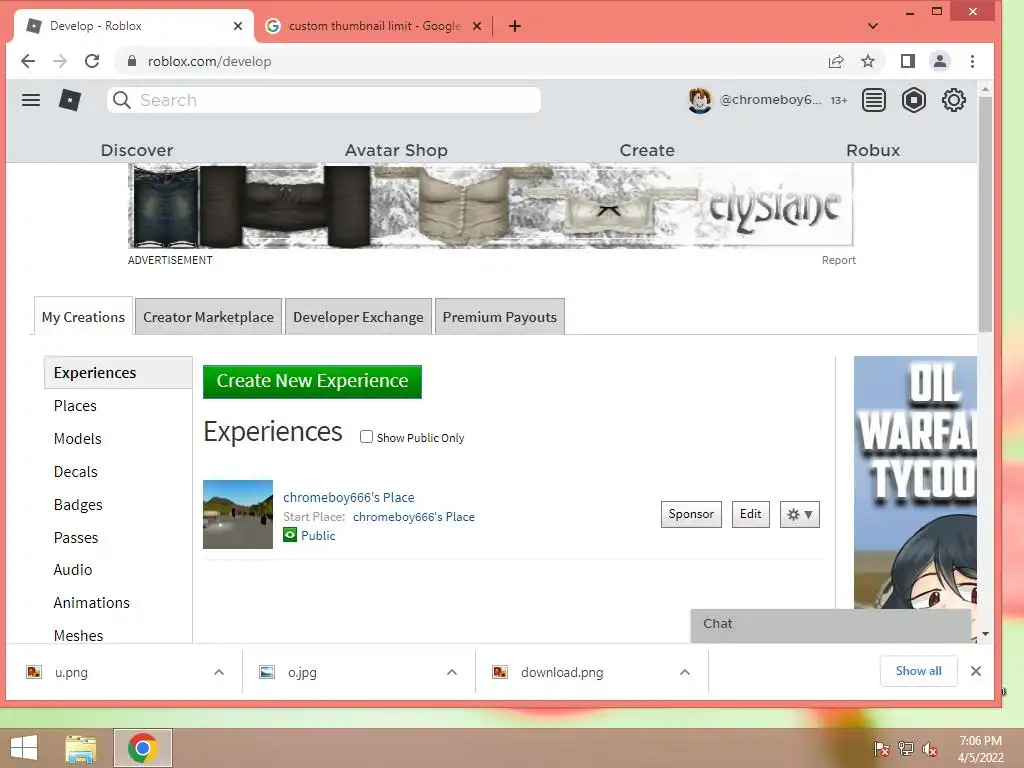Click Chrome icon in taskbar
Viewport: 1024px width, 768px height.
[x=142, y=748]
